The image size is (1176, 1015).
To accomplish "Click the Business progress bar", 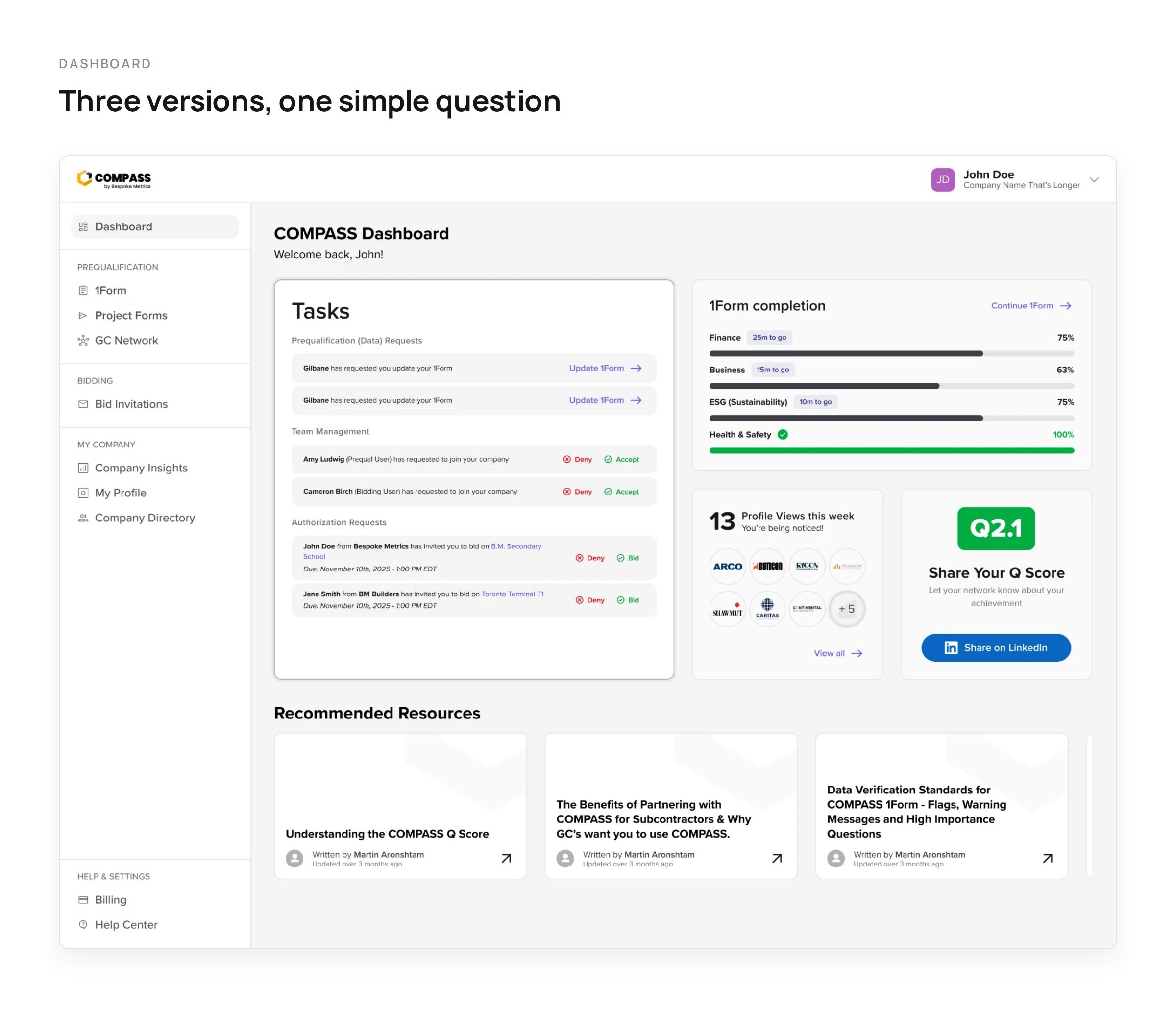I will (891, 386).
